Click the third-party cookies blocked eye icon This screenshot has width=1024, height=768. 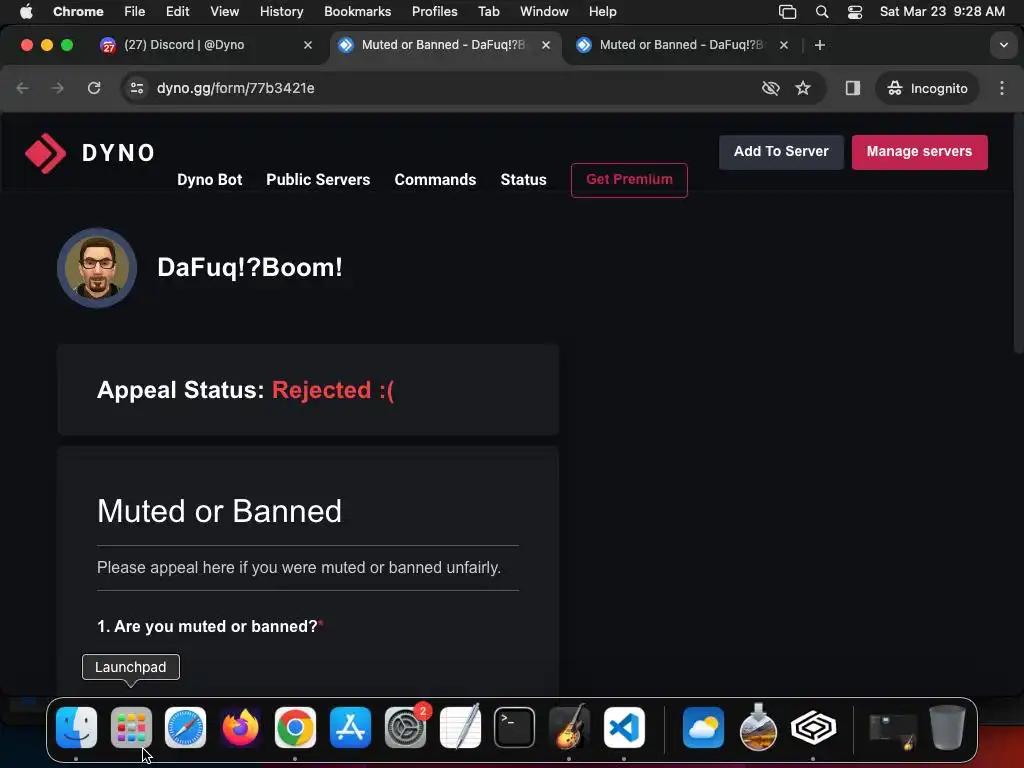click(x=771, y=88)
